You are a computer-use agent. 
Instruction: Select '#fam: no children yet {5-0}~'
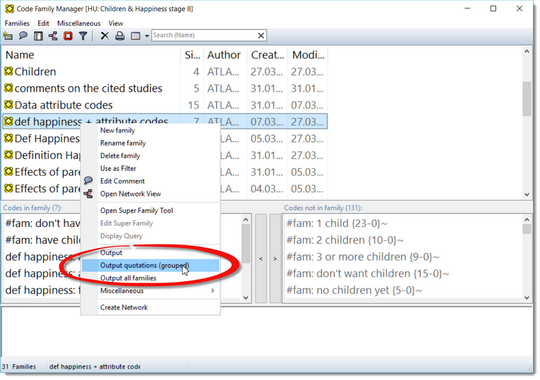[354, 290]
